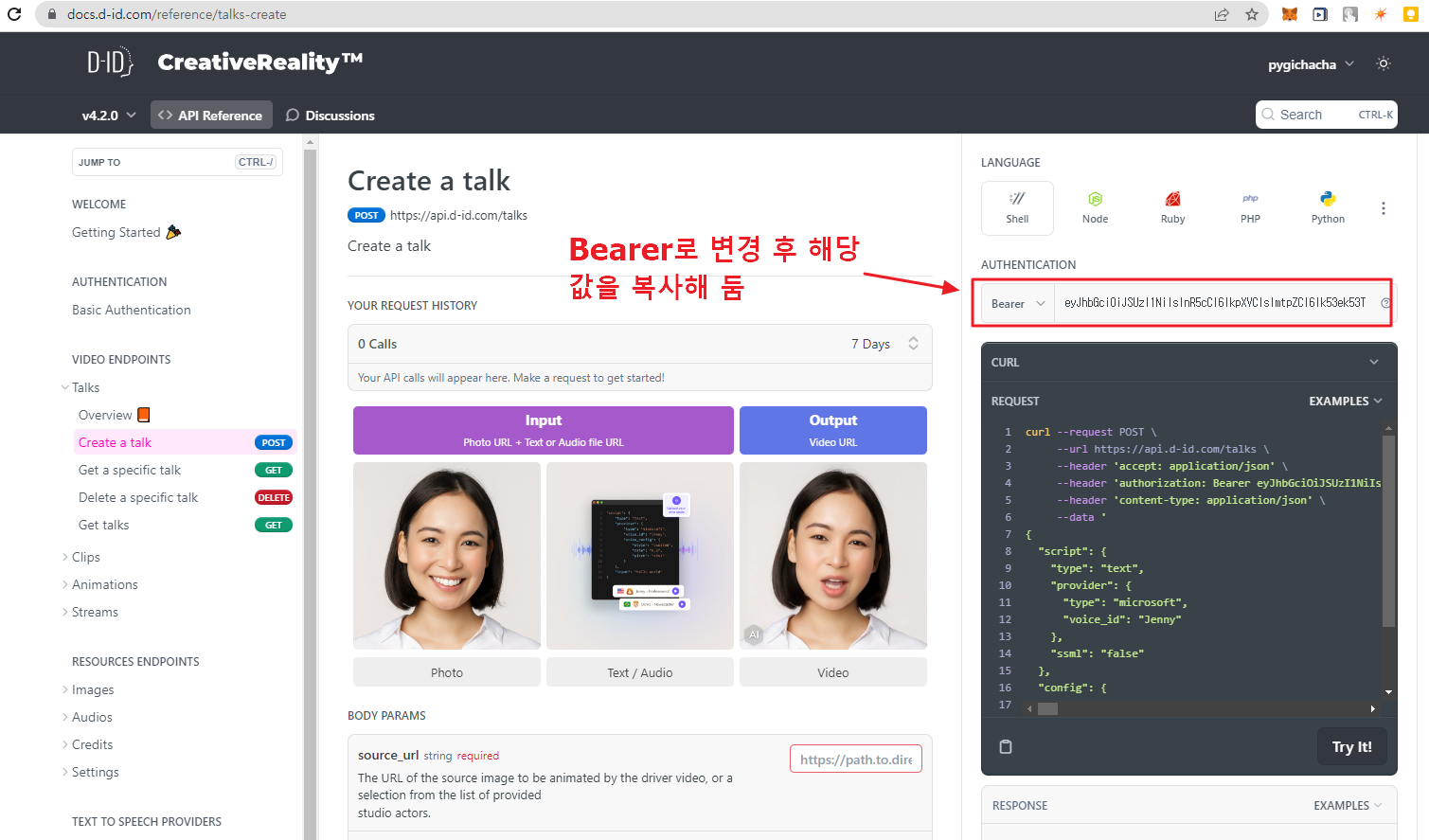Click the authentication help question icon
This screenshot has width=1429, height=840.
1385,303
